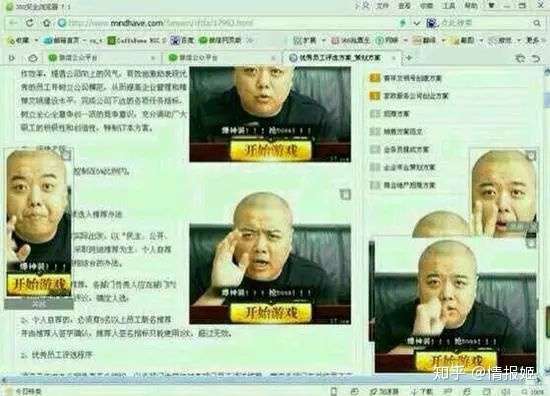Click the browser back arrow
Image resolution: width=550 pixels, height=396 pixels.
click(13, 24)
